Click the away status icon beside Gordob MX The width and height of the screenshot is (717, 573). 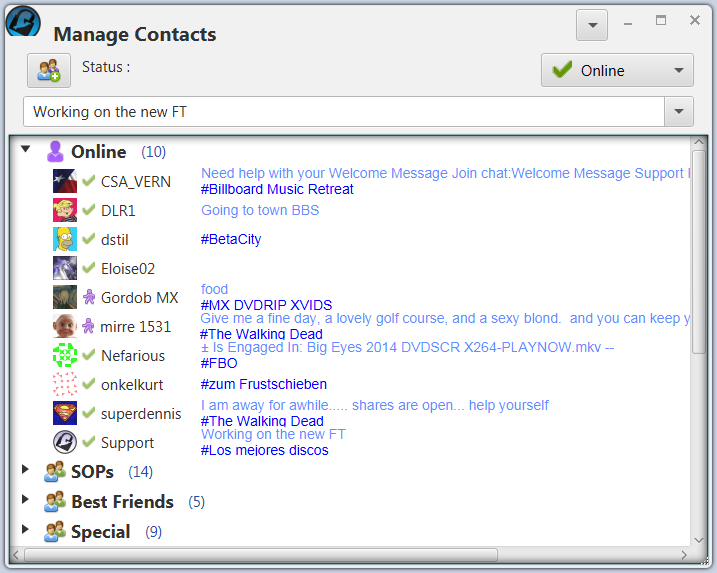click(x=89, y=297)
